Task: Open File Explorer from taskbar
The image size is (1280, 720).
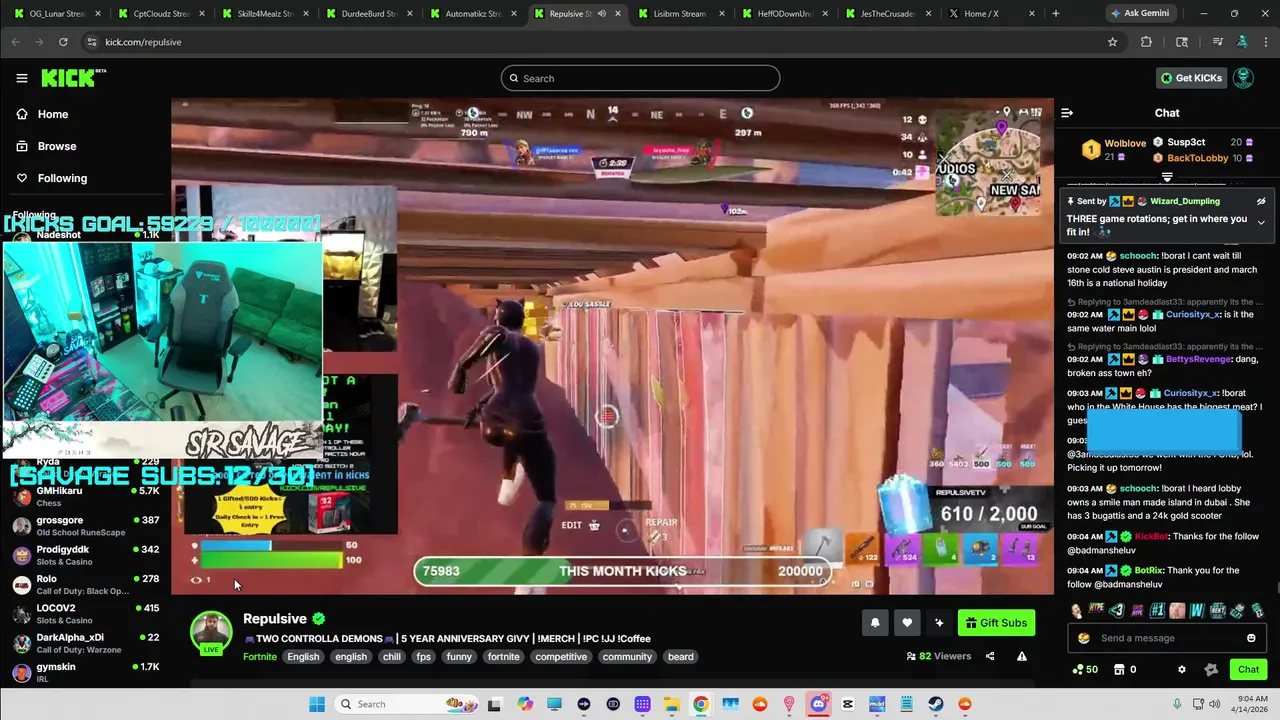Action: coord(672,704)
